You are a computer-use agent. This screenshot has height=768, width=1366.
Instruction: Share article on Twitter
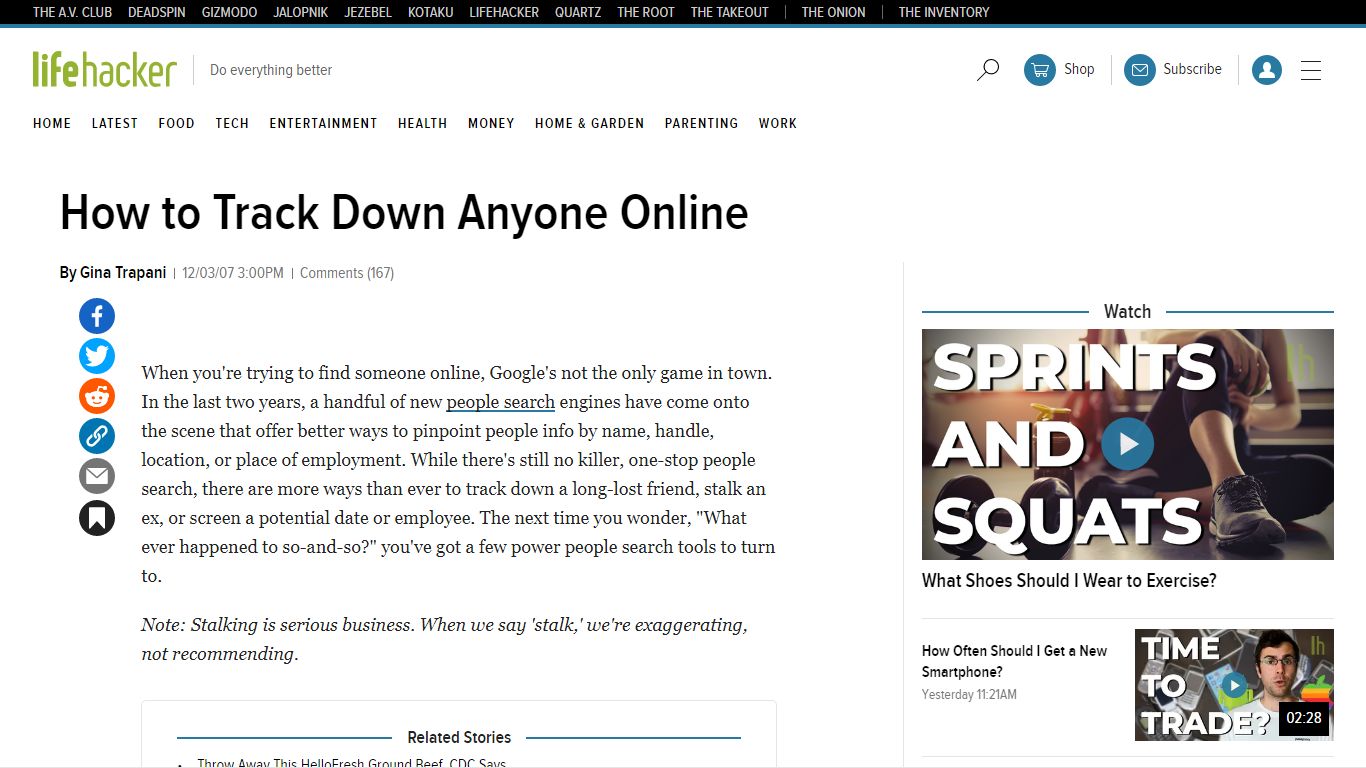(x=97, y=356)
